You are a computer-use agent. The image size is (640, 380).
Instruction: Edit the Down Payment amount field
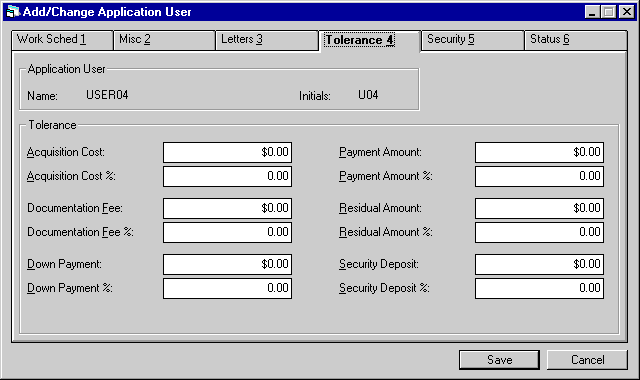[227, 264]
